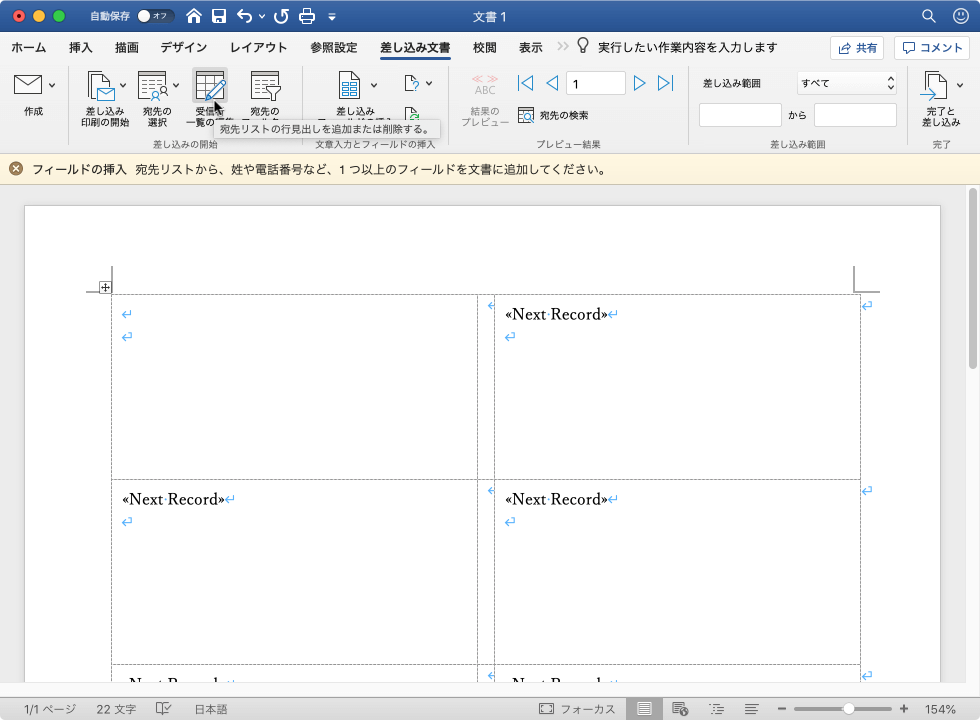Open the Home icon in title bar

coord(194,16)
